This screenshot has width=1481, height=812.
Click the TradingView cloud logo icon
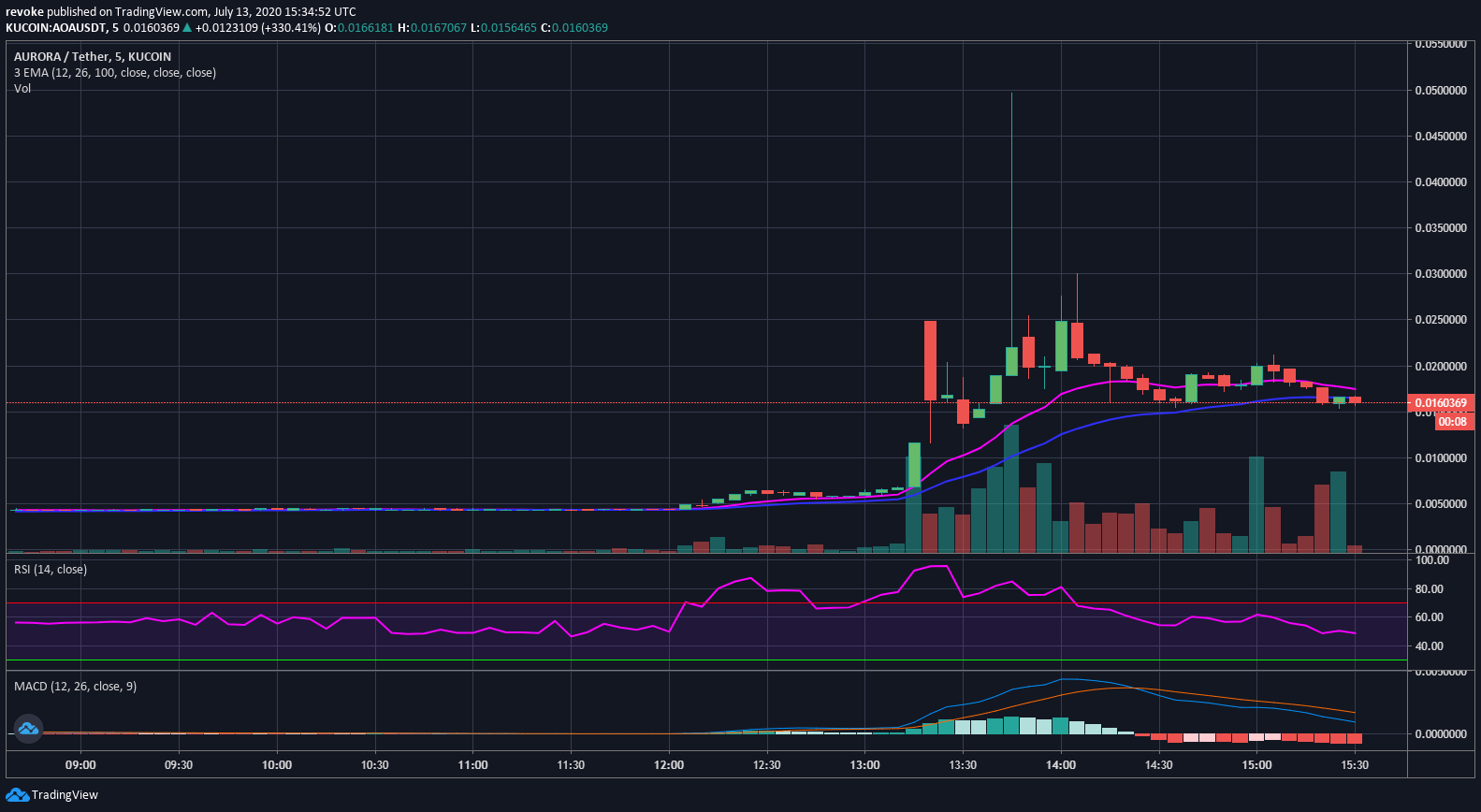tap(17, 795)
